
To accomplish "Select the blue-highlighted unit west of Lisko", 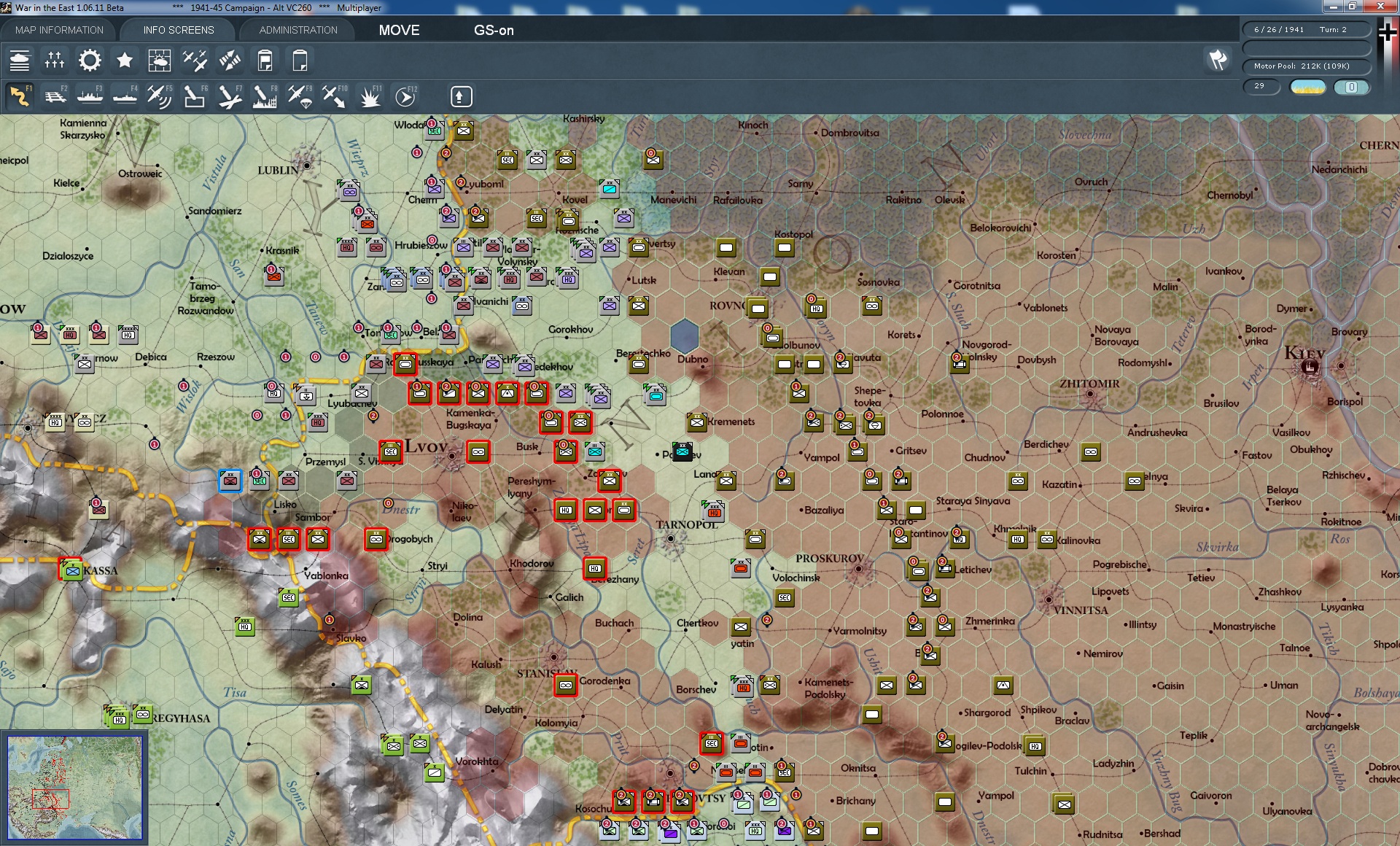I will (x=230, y=480).
